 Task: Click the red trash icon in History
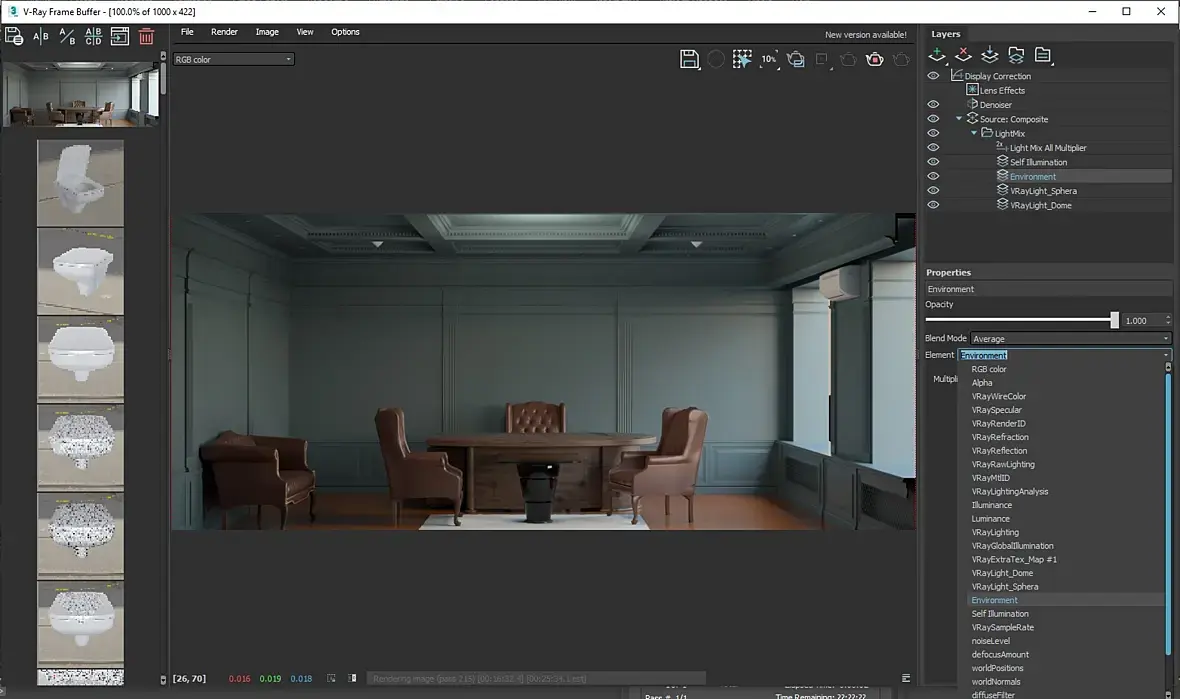pyautogui.click(x=146, y=37)
